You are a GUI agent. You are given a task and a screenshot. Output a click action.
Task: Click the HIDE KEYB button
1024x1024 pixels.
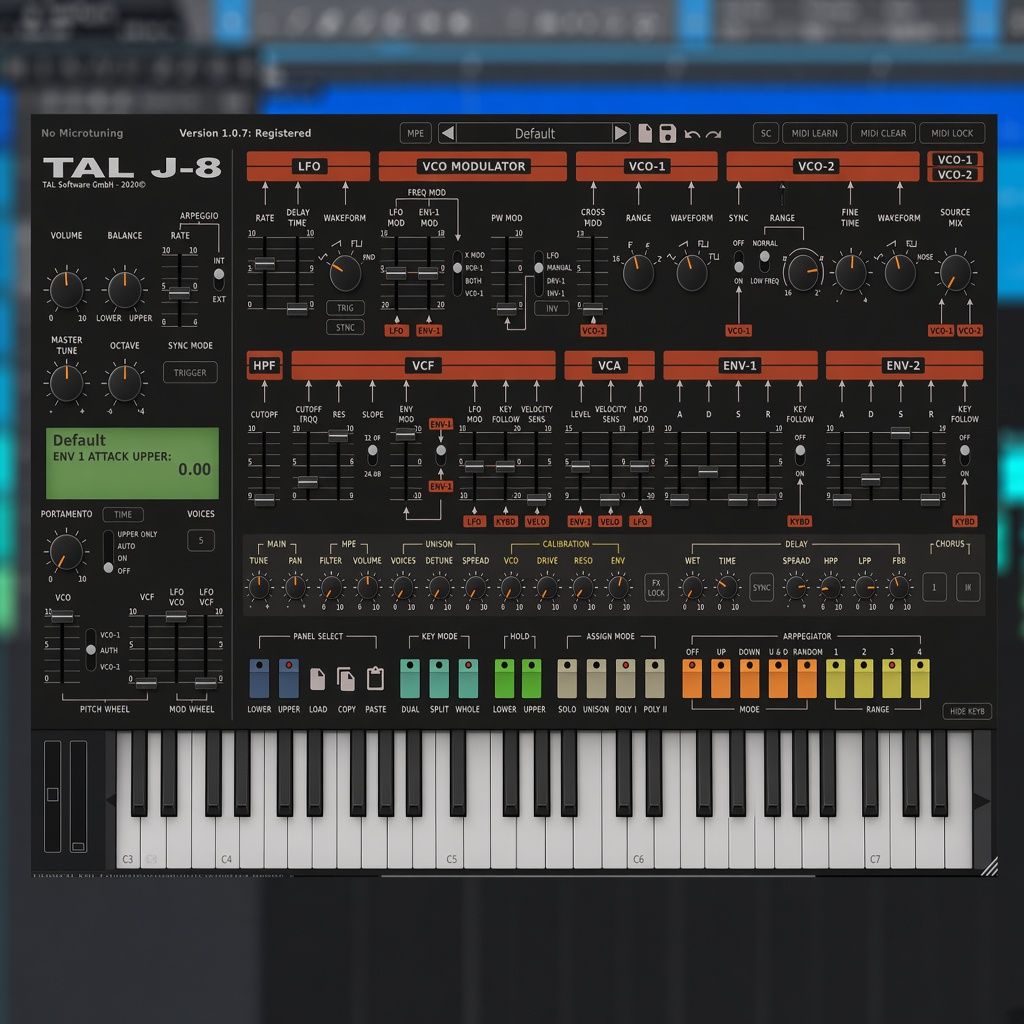pyautogui.click(x=967, y=711)
